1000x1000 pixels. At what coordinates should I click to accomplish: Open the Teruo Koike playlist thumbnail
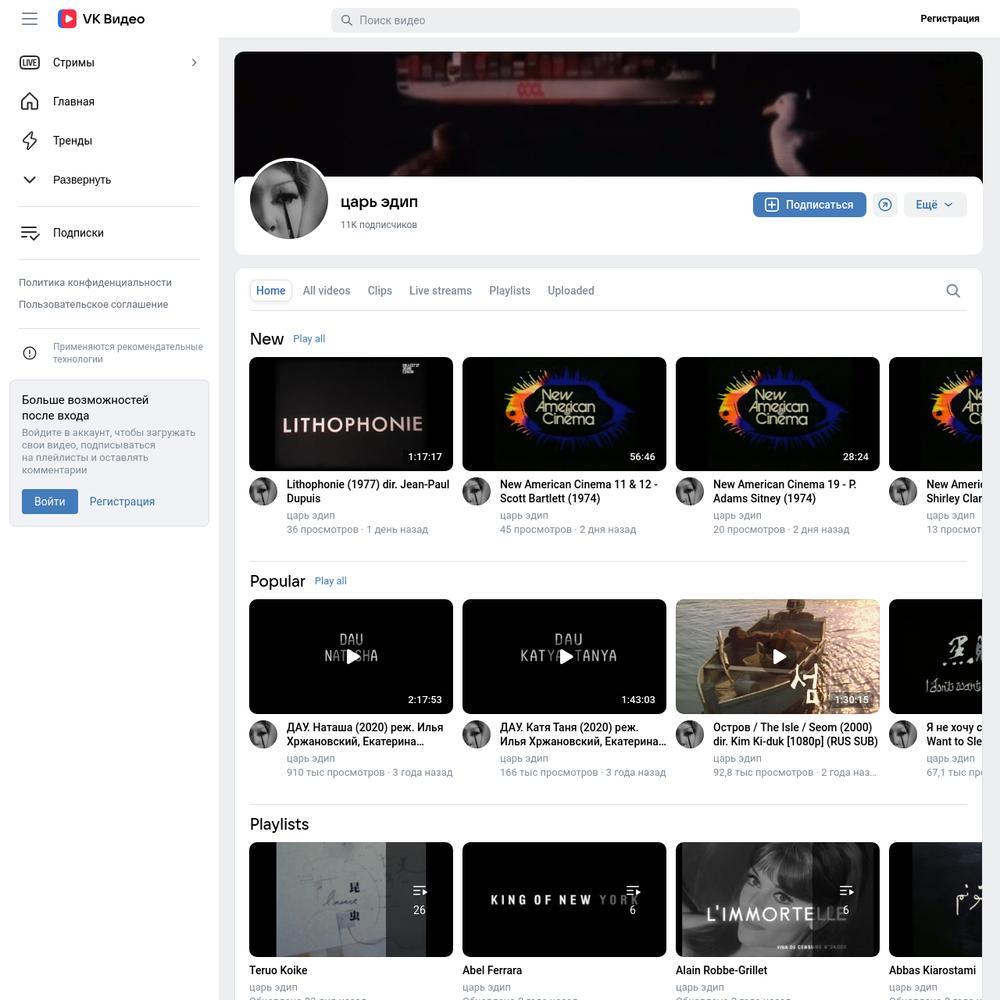pos(351,899)
